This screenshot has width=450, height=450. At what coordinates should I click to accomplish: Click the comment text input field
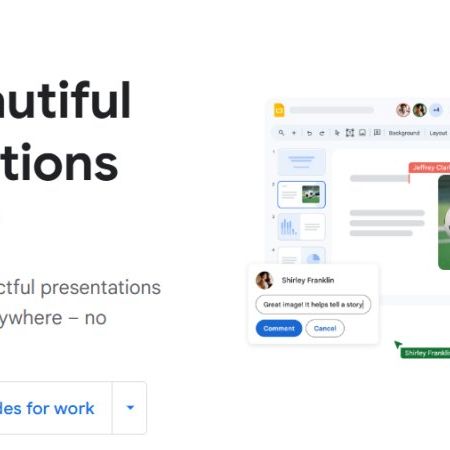pos(313,304)
